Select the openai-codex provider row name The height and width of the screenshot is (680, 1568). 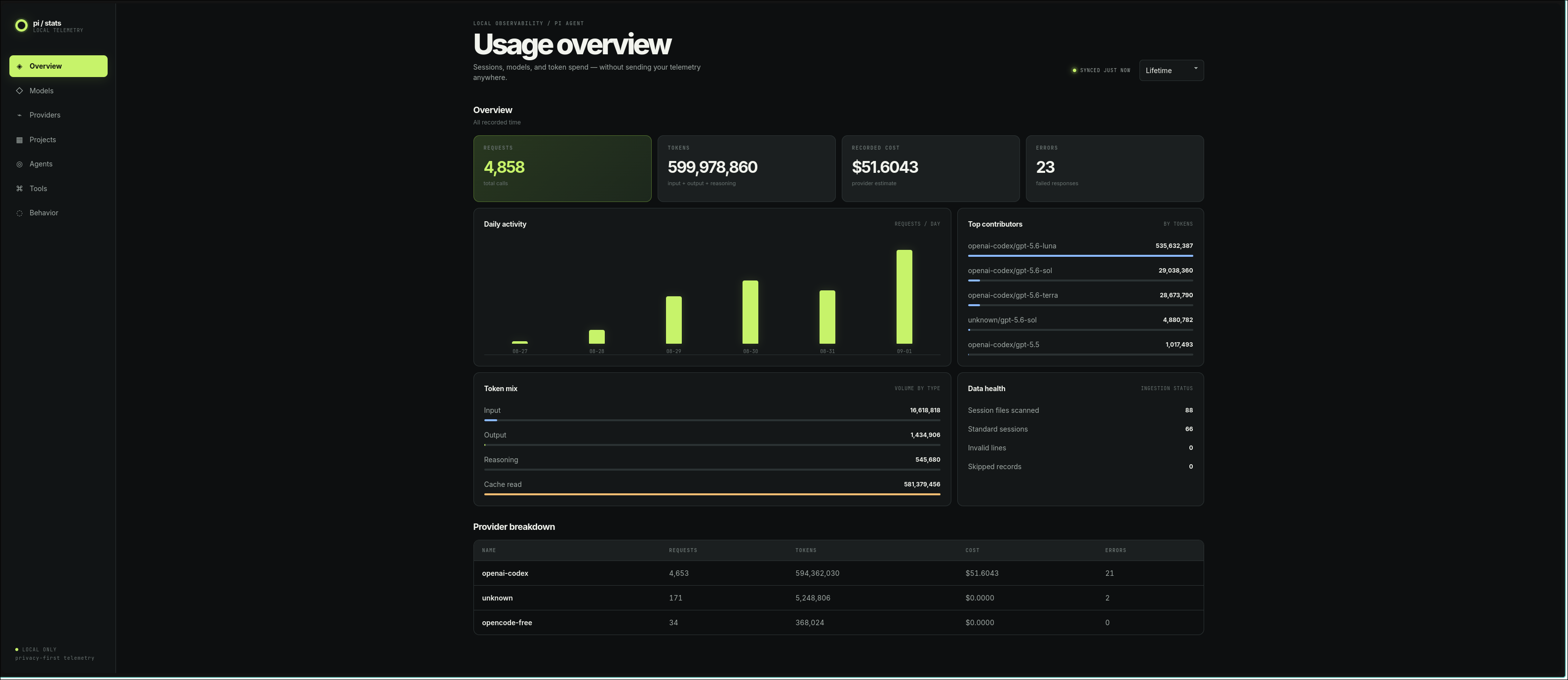[x=505, y=573]
